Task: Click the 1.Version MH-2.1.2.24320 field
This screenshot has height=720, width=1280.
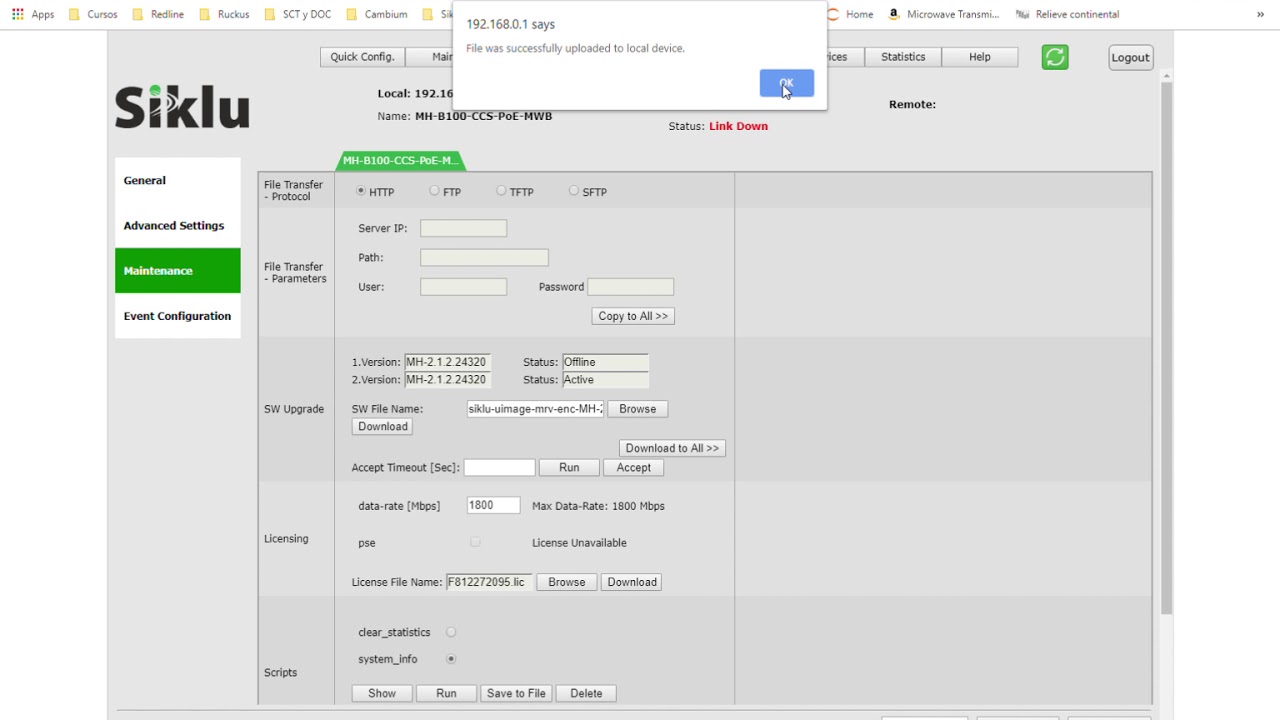Action: pyautogui.click(x=447, y=362)
